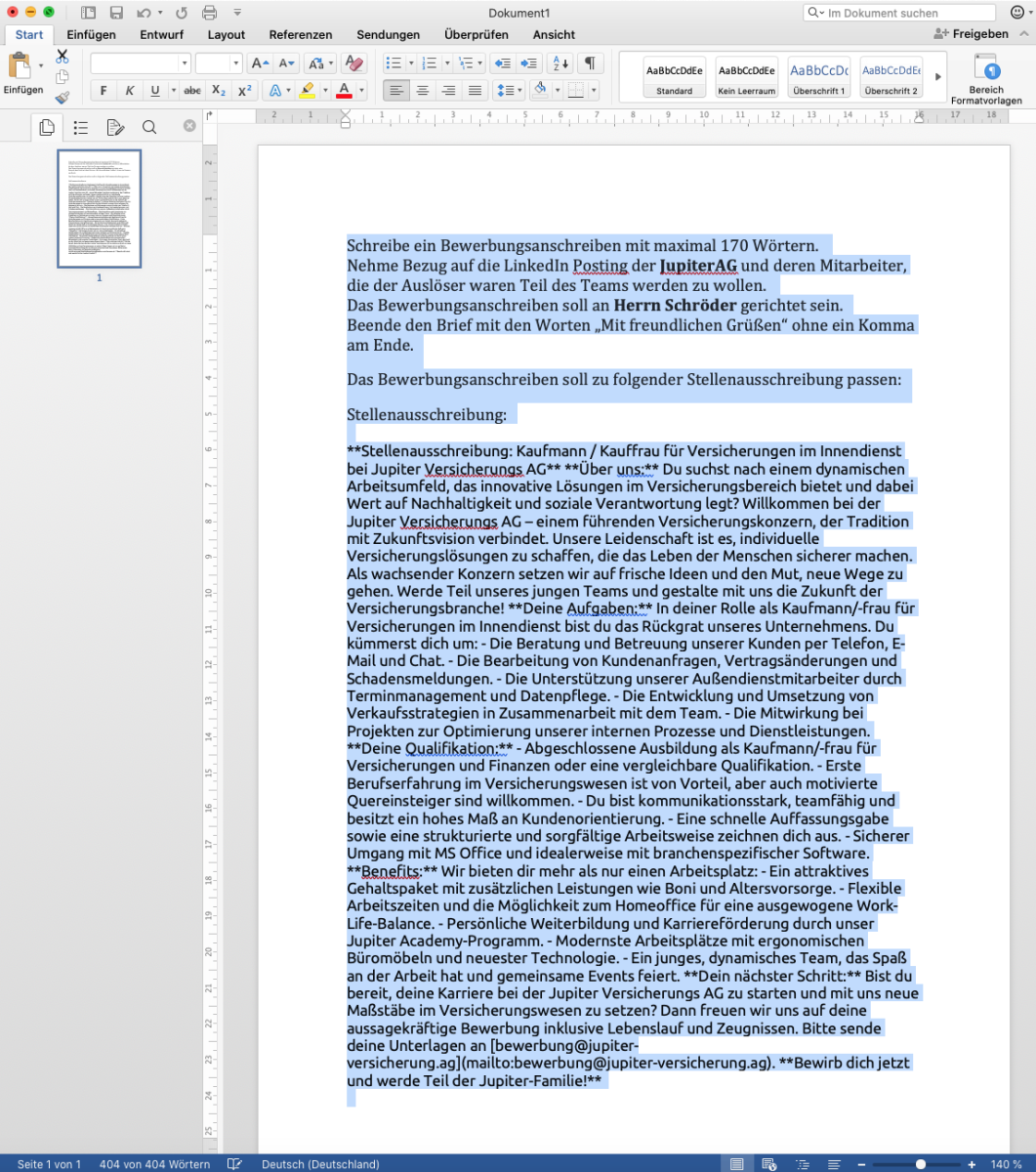This screenshot has height=1172, width=1036.
Task: Select the Format Painter brush
Action: (x=62, y=98)
